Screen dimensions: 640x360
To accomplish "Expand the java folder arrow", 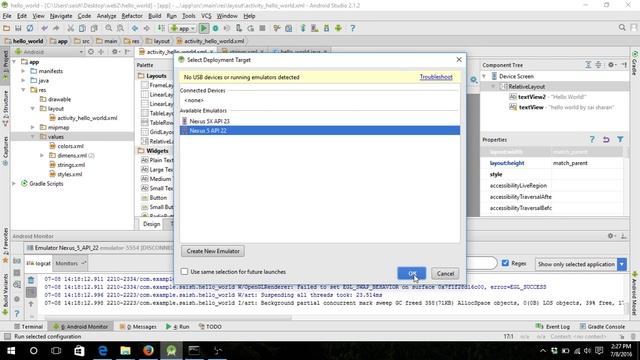I will click(24, 80).
